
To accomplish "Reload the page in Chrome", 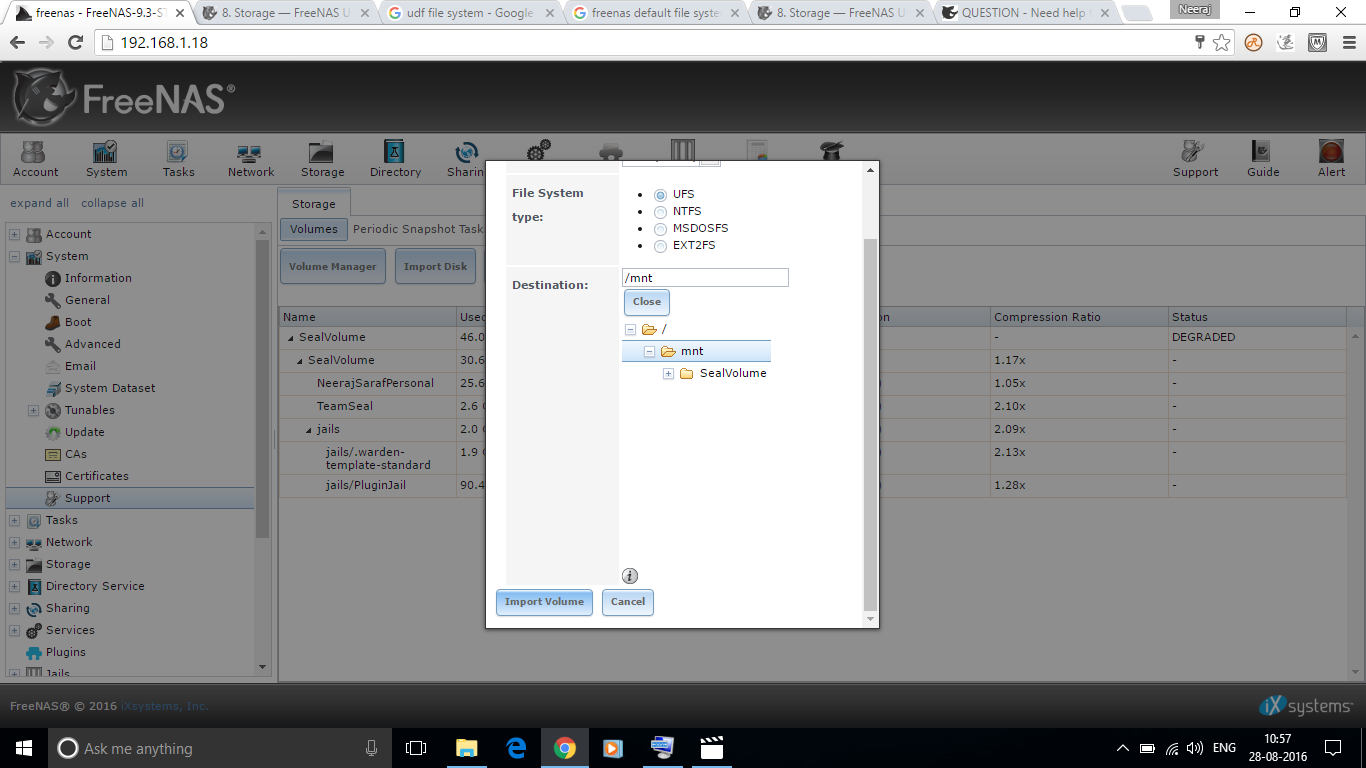I will coord(75,43).
